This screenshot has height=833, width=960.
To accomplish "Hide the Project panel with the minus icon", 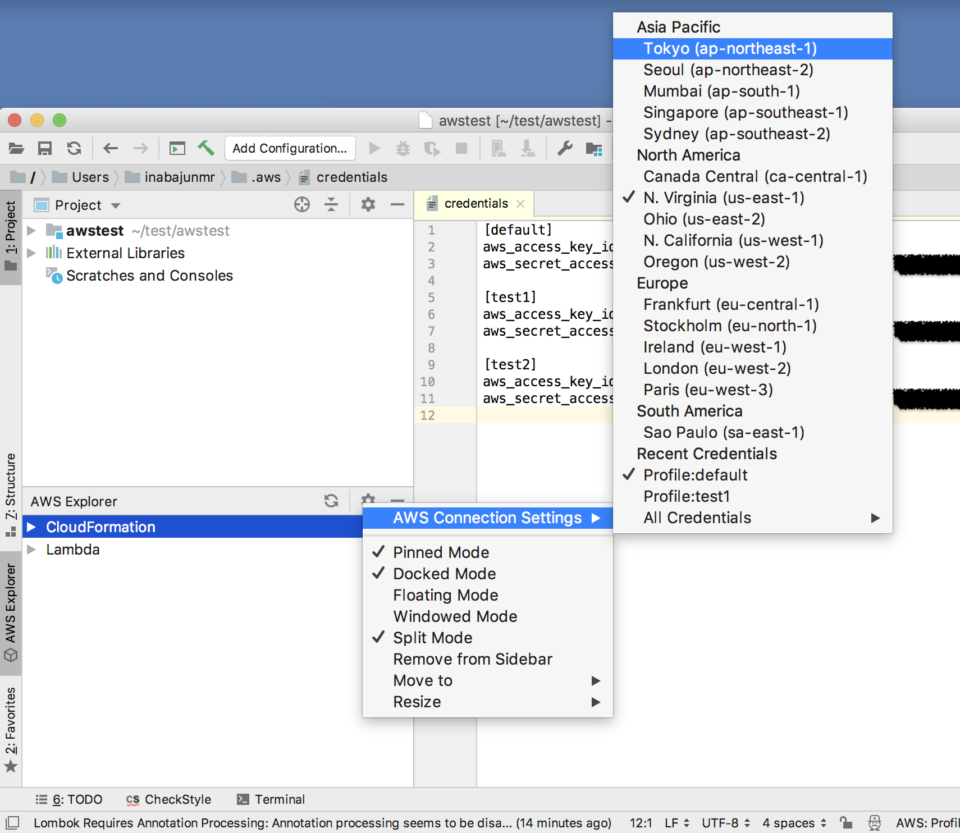I will pos(397,204).
